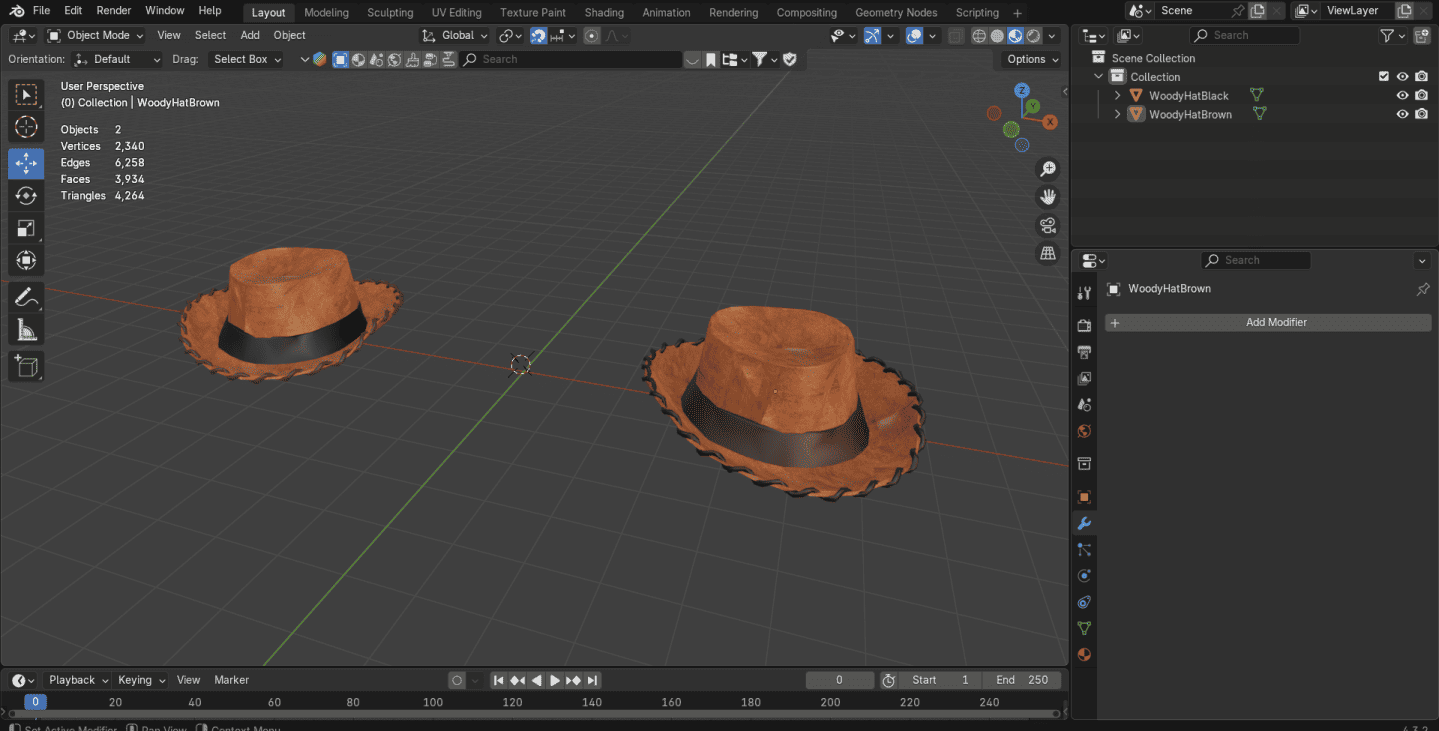The image size is (1439, 731).
Task: Click the viewport zoom magnifier icon
Action: 1048,169
